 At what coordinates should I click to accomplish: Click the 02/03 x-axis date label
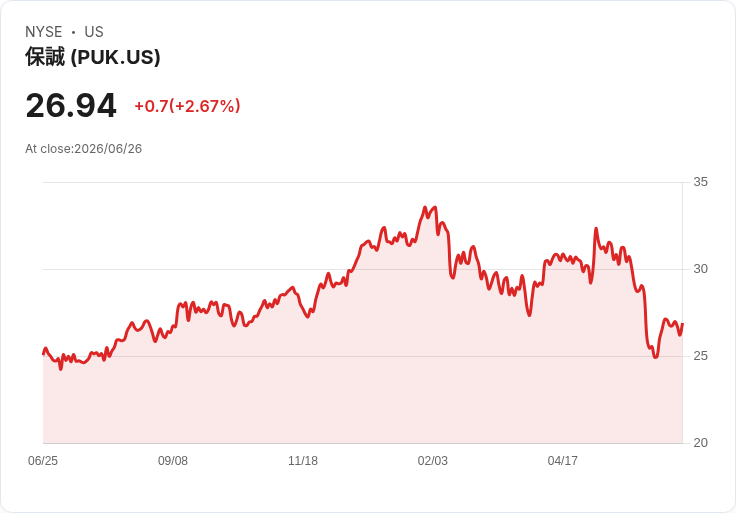[433, 461]
